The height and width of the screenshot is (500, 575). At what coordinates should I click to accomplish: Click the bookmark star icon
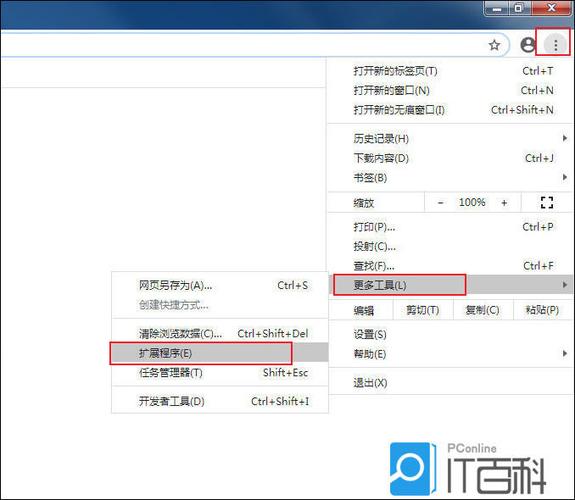[494, 45]
